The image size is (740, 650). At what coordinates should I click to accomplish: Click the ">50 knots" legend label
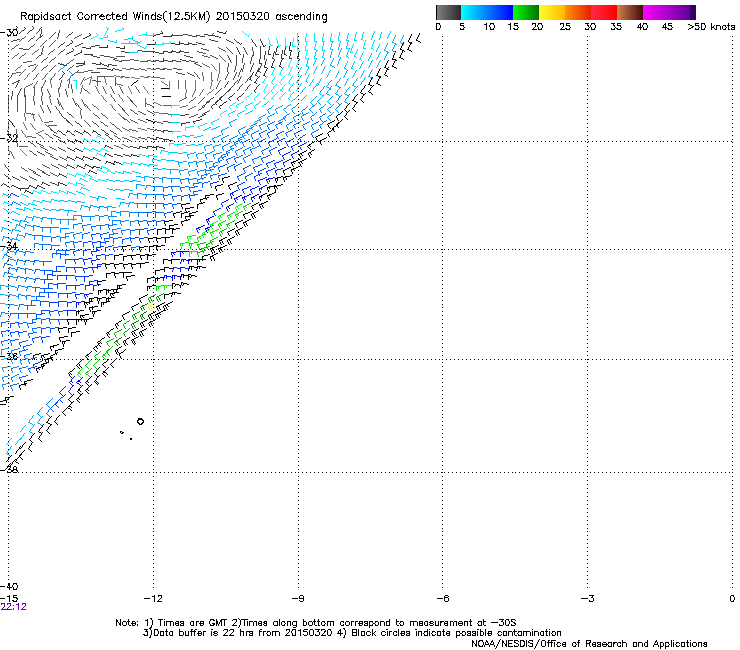click(x=711, y=27)
